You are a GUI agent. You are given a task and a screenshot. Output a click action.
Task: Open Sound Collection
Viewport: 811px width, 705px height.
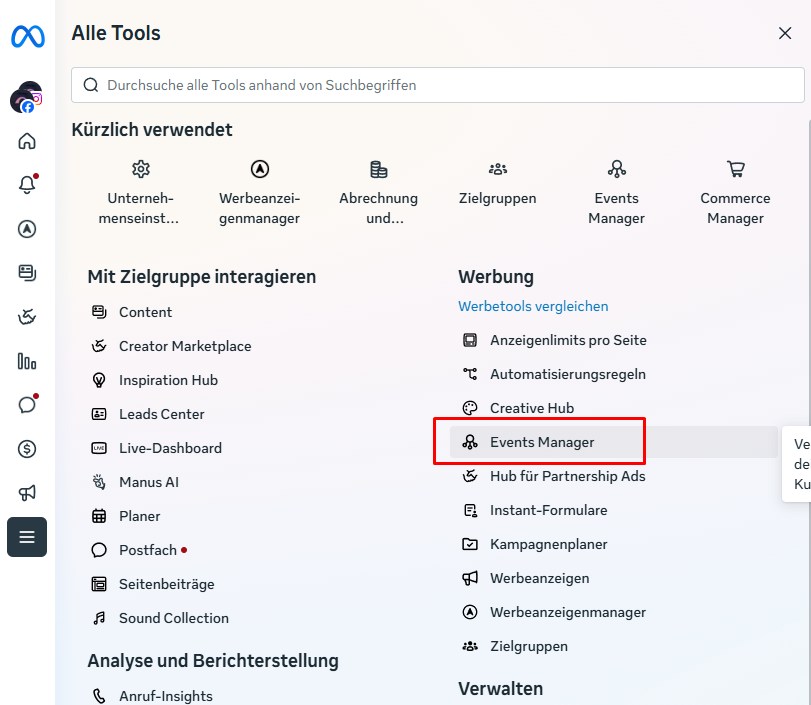160,618
